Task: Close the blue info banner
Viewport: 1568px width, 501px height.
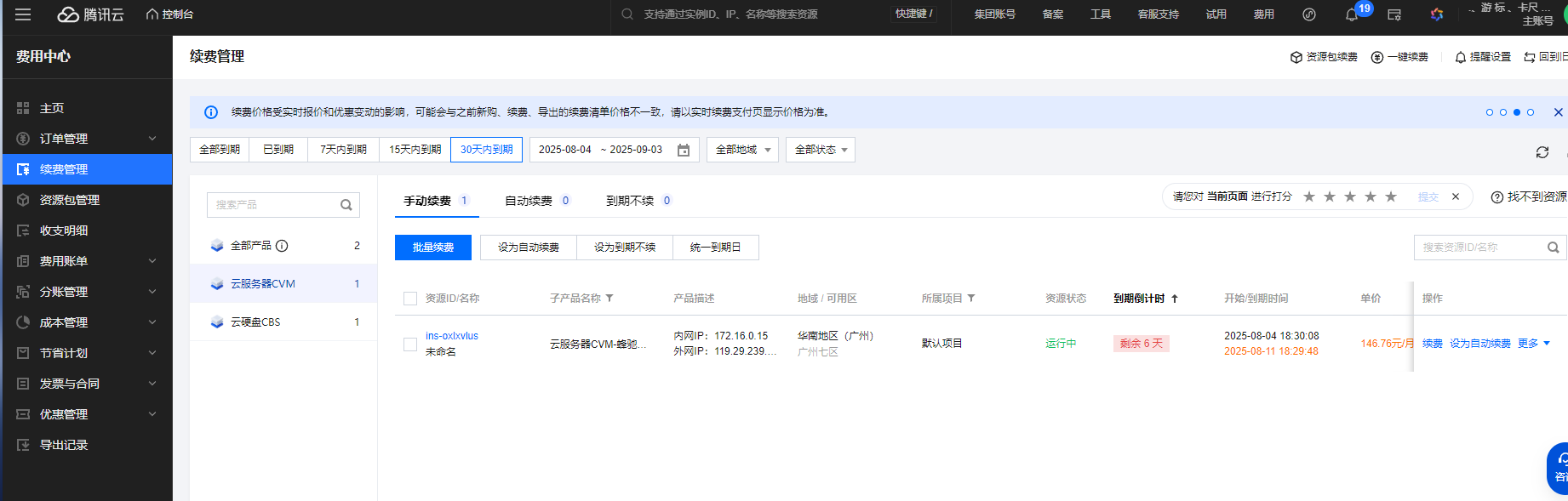Action: click(x=1558, y=112)
